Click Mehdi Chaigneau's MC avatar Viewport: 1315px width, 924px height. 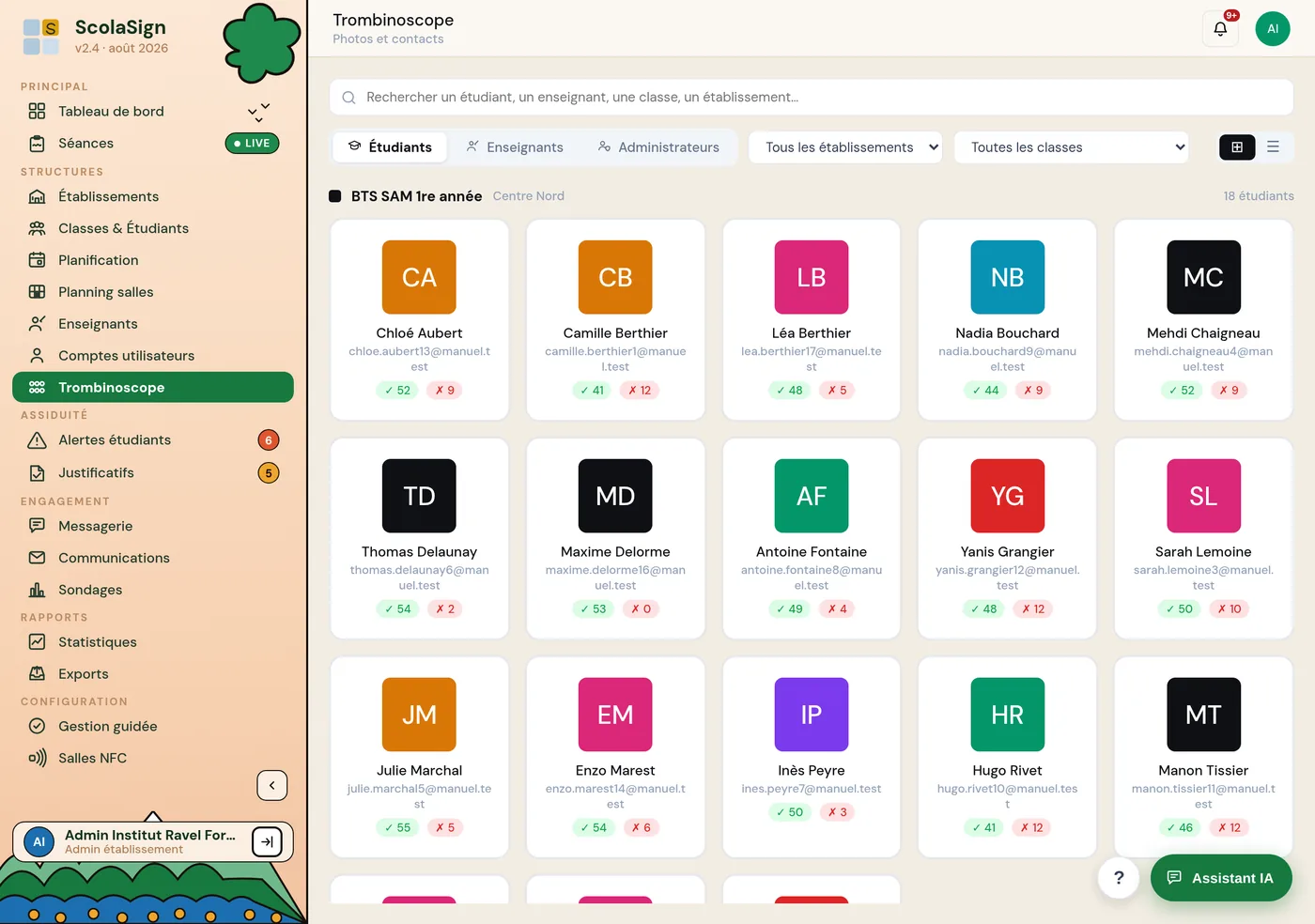(x=1203, y=277)
